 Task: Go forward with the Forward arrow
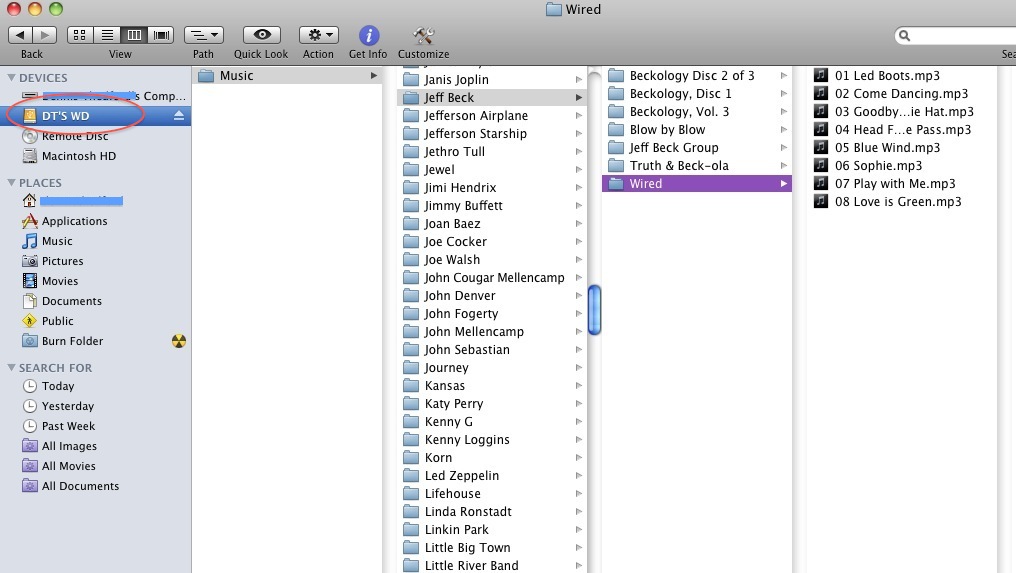[x=45, y=34]
